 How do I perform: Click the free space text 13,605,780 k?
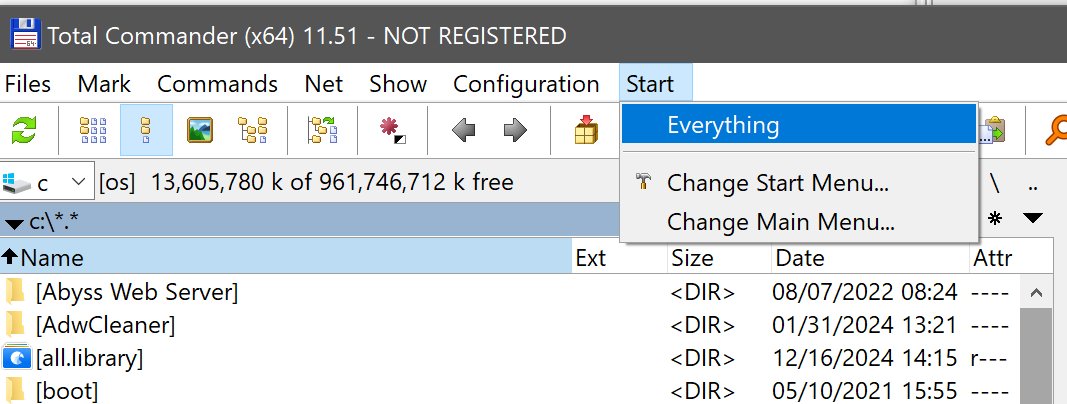click(x=218, y=182)
